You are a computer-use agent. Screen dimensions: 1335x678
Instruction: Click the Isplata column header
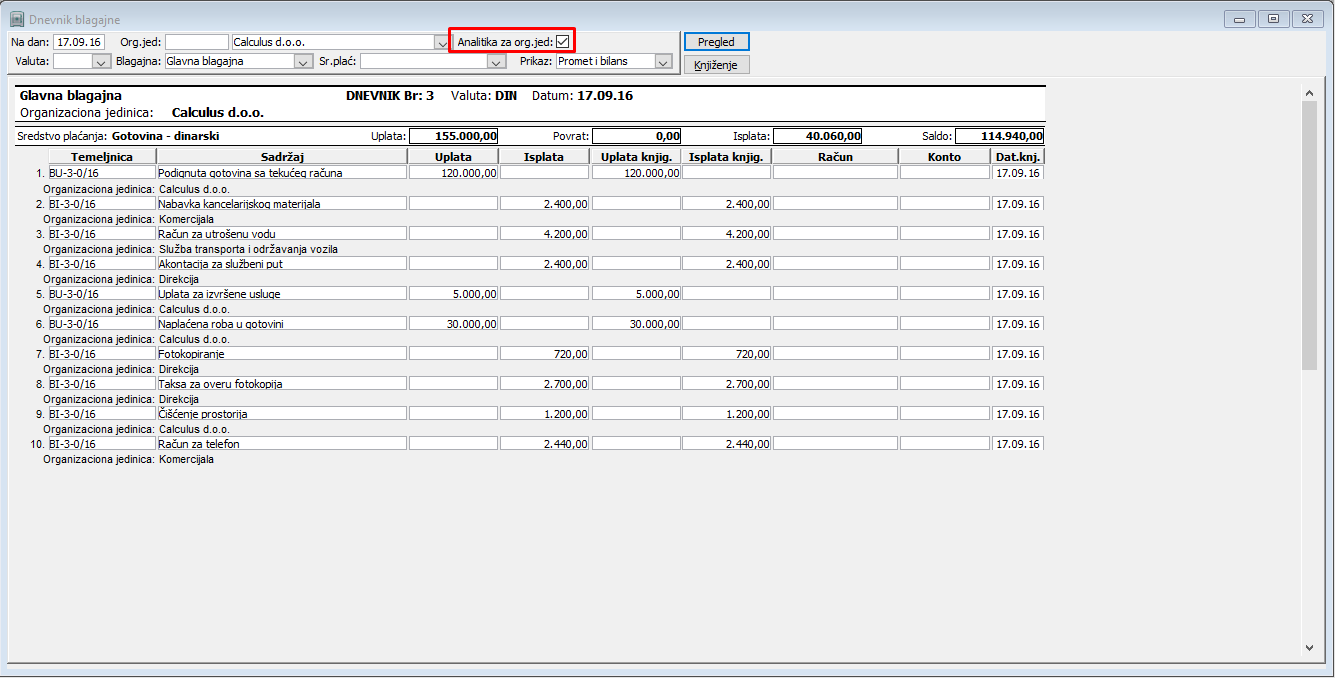[544, 157]
